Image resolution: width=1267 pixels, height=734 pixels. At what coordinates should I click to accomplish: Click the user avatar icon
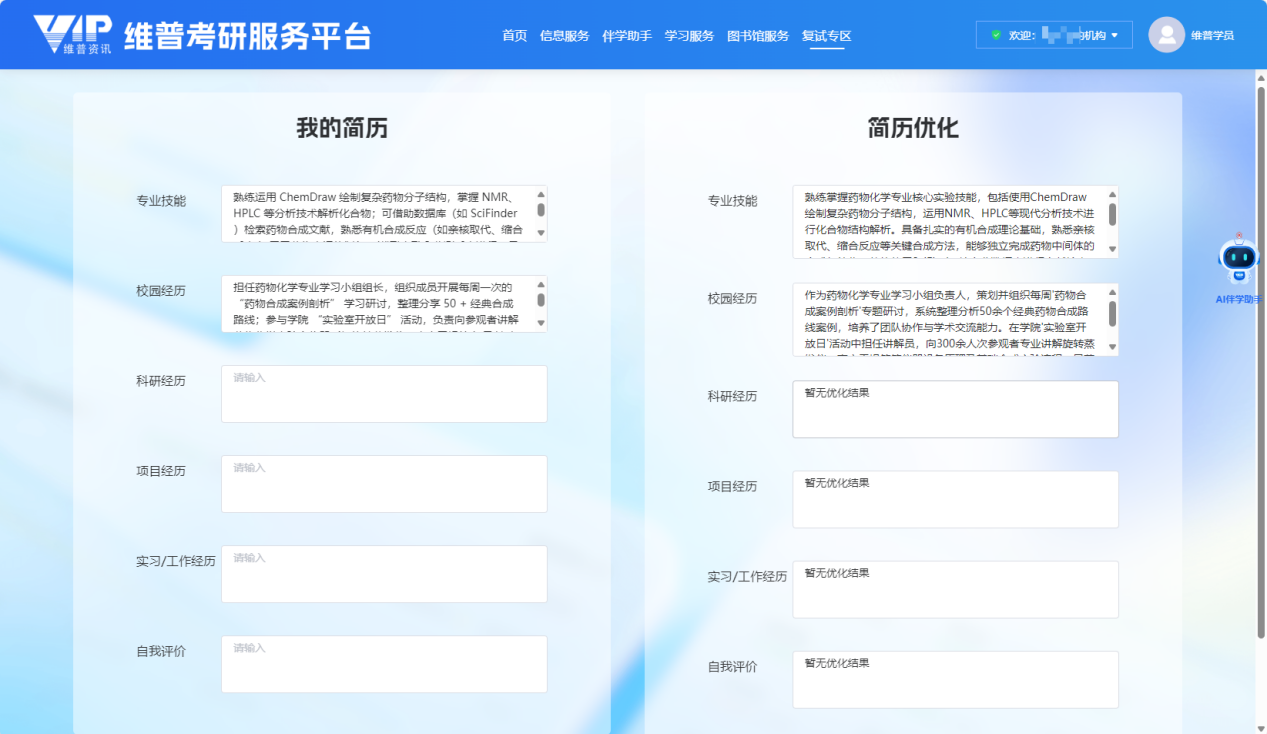(1166, 35)
